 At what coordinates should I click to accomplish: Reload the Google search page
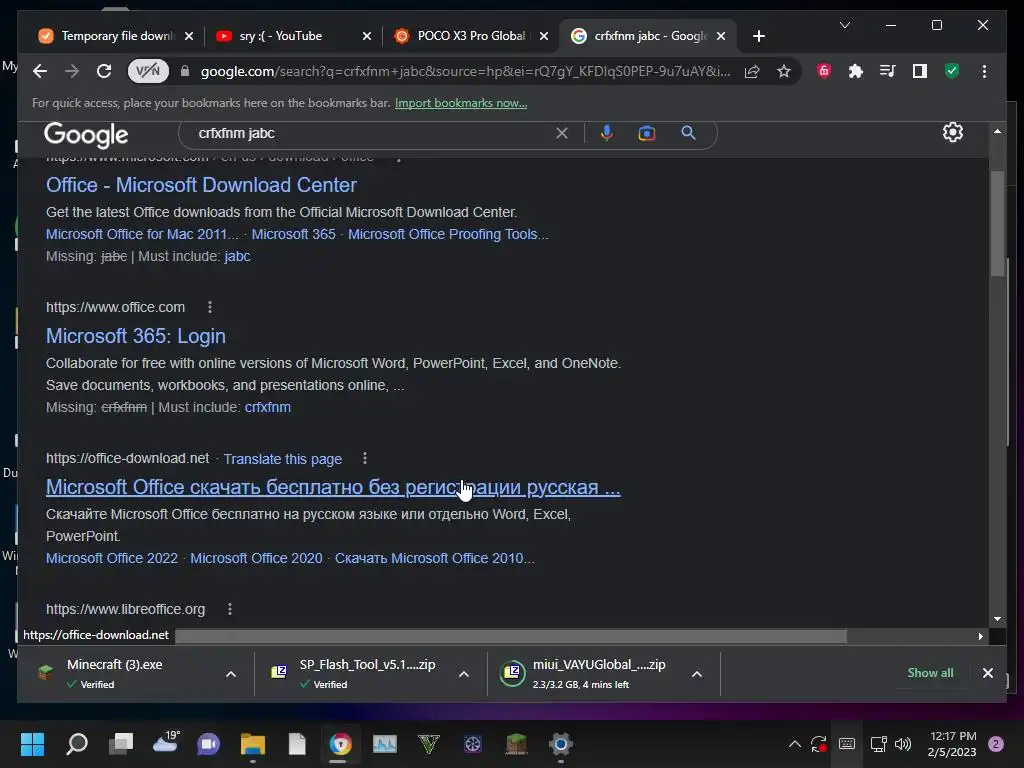[104, 71]
